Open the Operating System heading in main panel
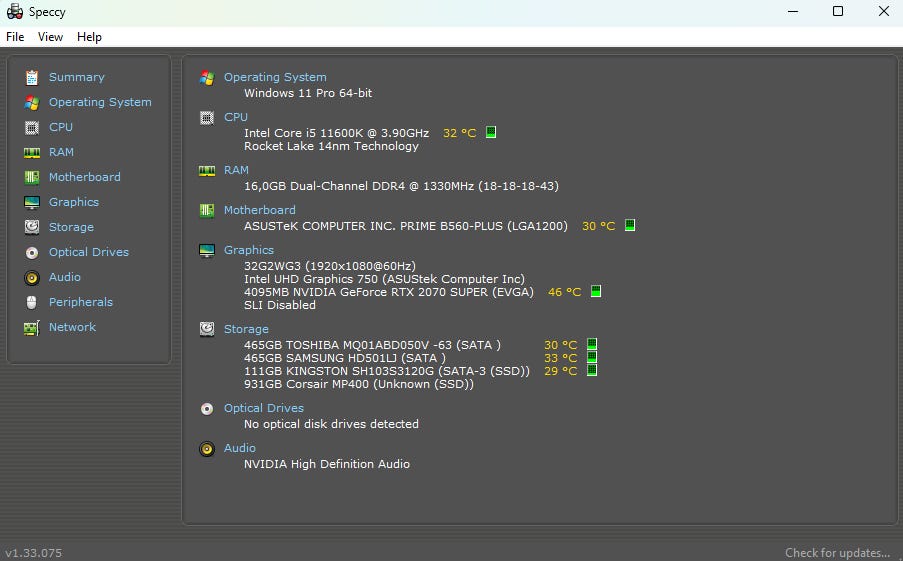Screen dimensions: 903x561 pyautogui.click(x=275, y=77)
